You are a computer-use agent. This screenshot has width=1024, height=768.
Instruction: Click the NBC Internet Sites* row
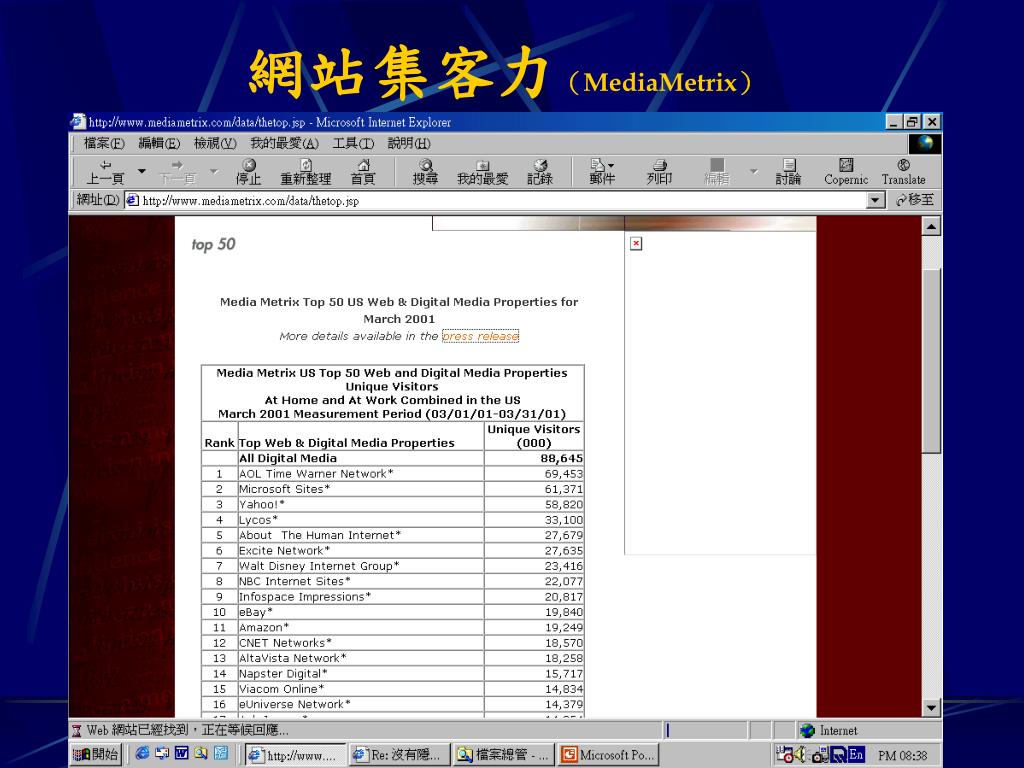point(392,581)
